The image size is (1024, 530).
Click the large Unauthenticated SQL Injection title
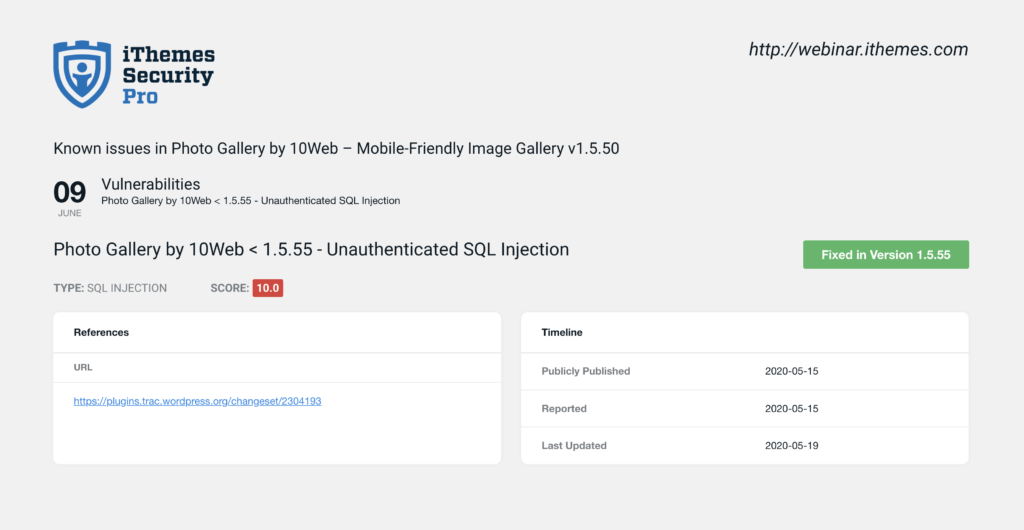311,249
